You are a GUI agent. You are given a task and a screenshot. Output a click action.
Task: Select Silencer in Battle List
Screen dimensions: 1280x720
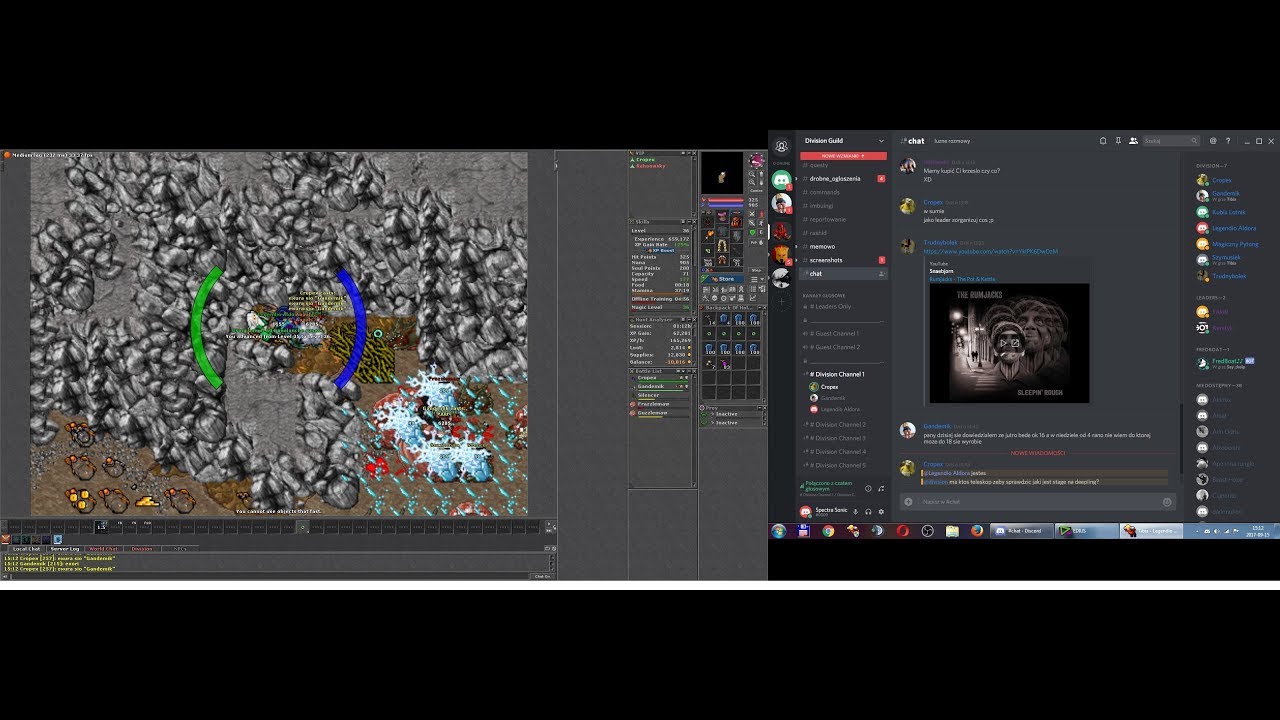661,395
